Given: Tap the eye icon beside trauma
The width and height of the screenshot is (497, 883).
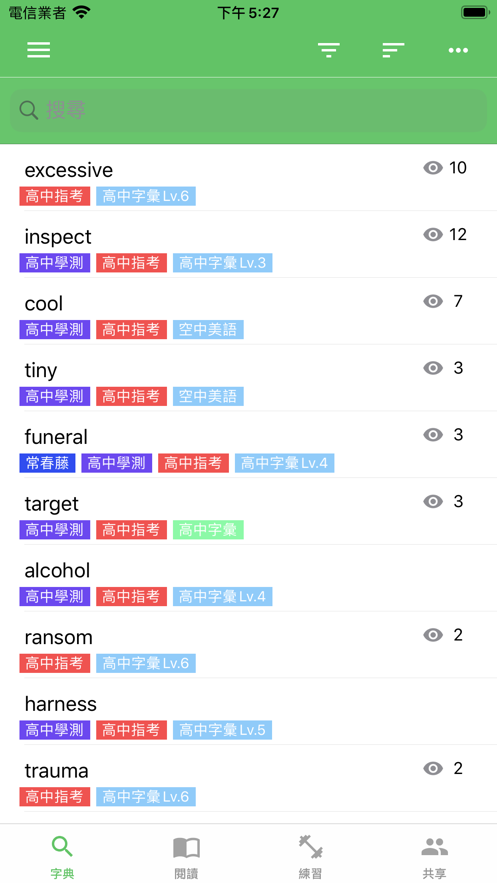Looking at the screenshot, I should pyautogui.click(x=433, y=769).
